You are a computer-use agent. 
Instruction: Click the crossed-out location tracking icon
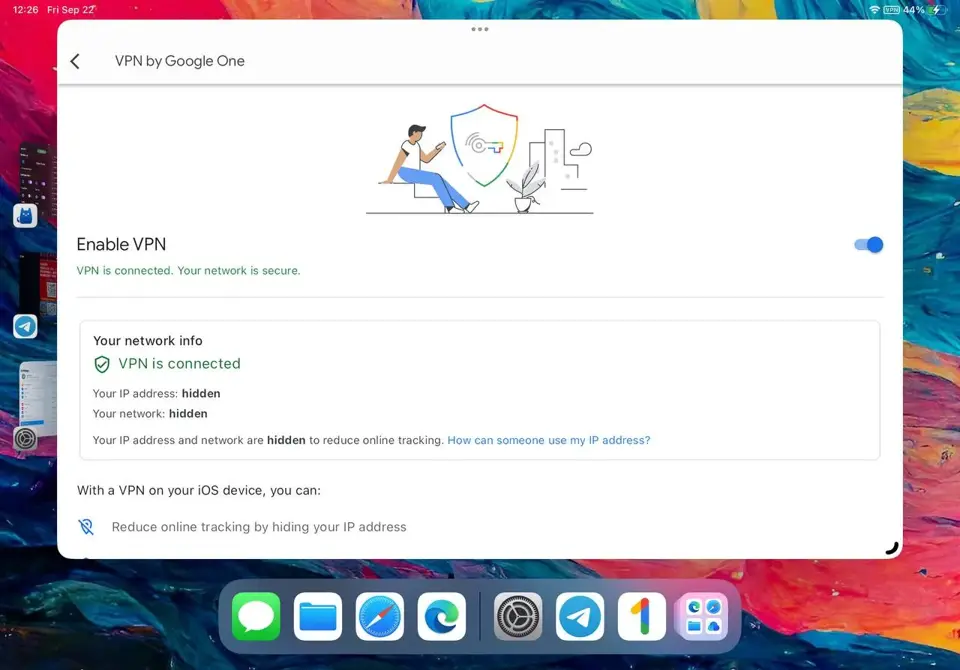[86, 527]
